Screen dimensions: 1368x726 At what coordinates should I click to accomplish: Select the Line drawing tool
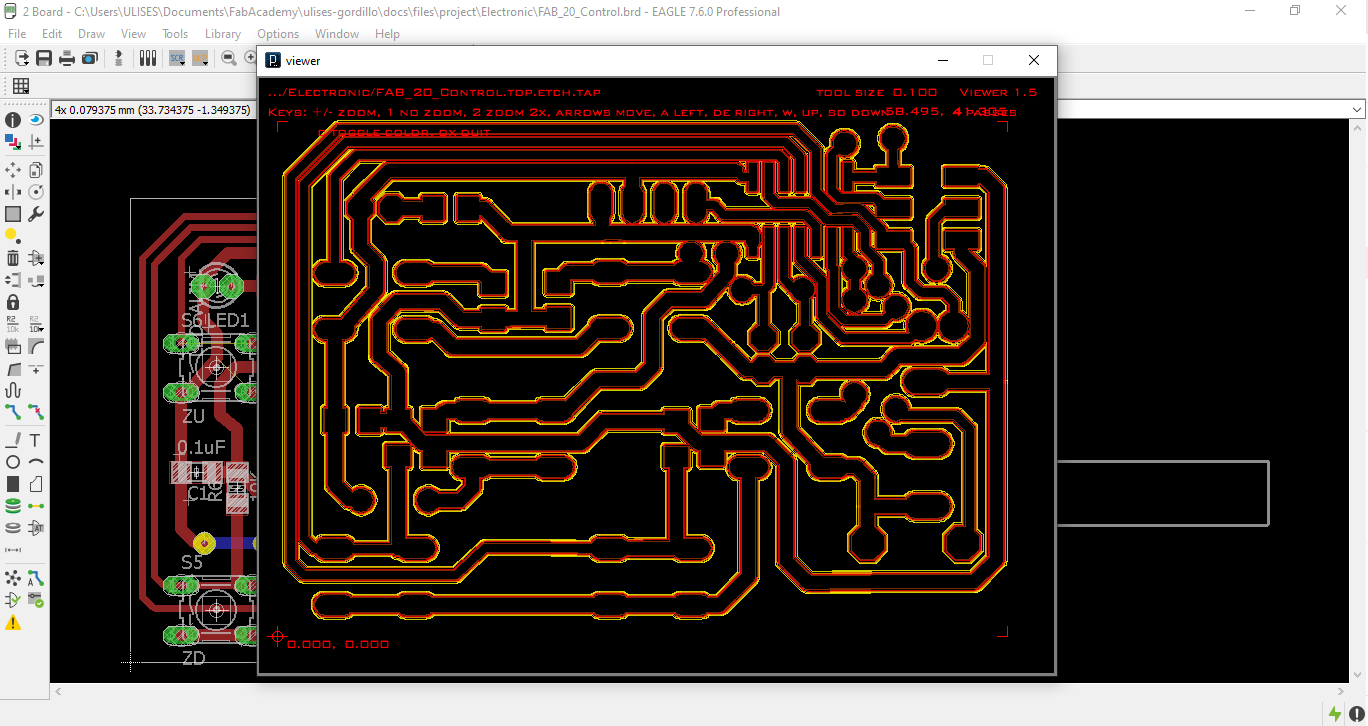point(13,440)
